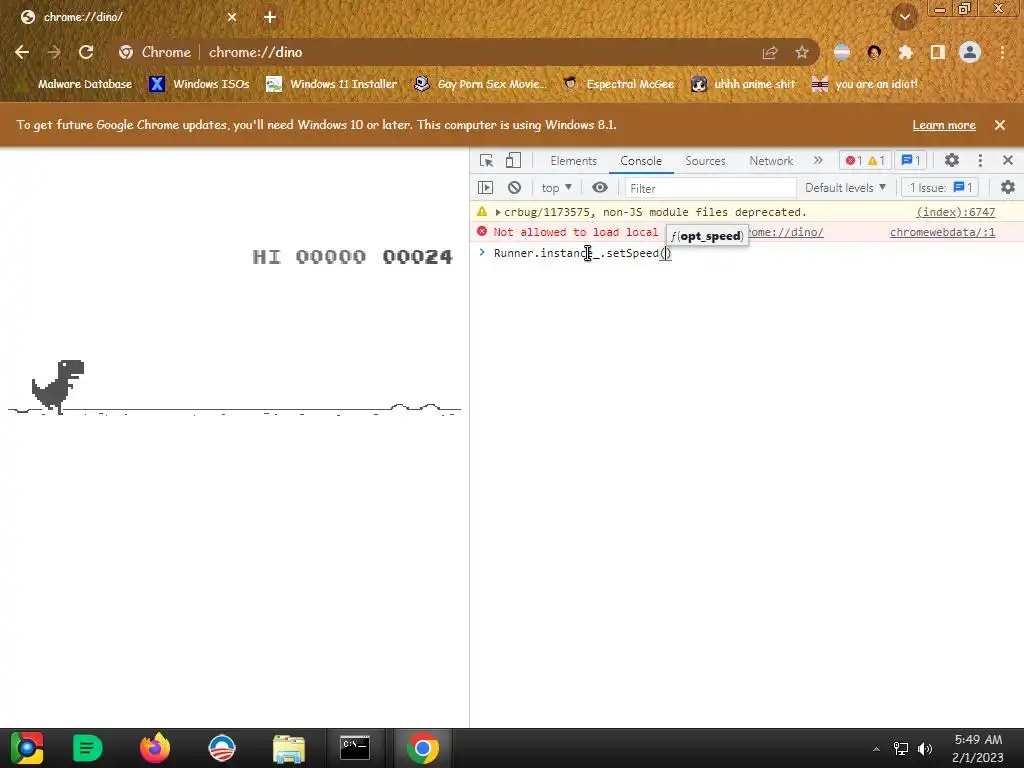1024x768 pixels.
Task: Click the Learn more link in the update bar
Action: coord(944,125)
